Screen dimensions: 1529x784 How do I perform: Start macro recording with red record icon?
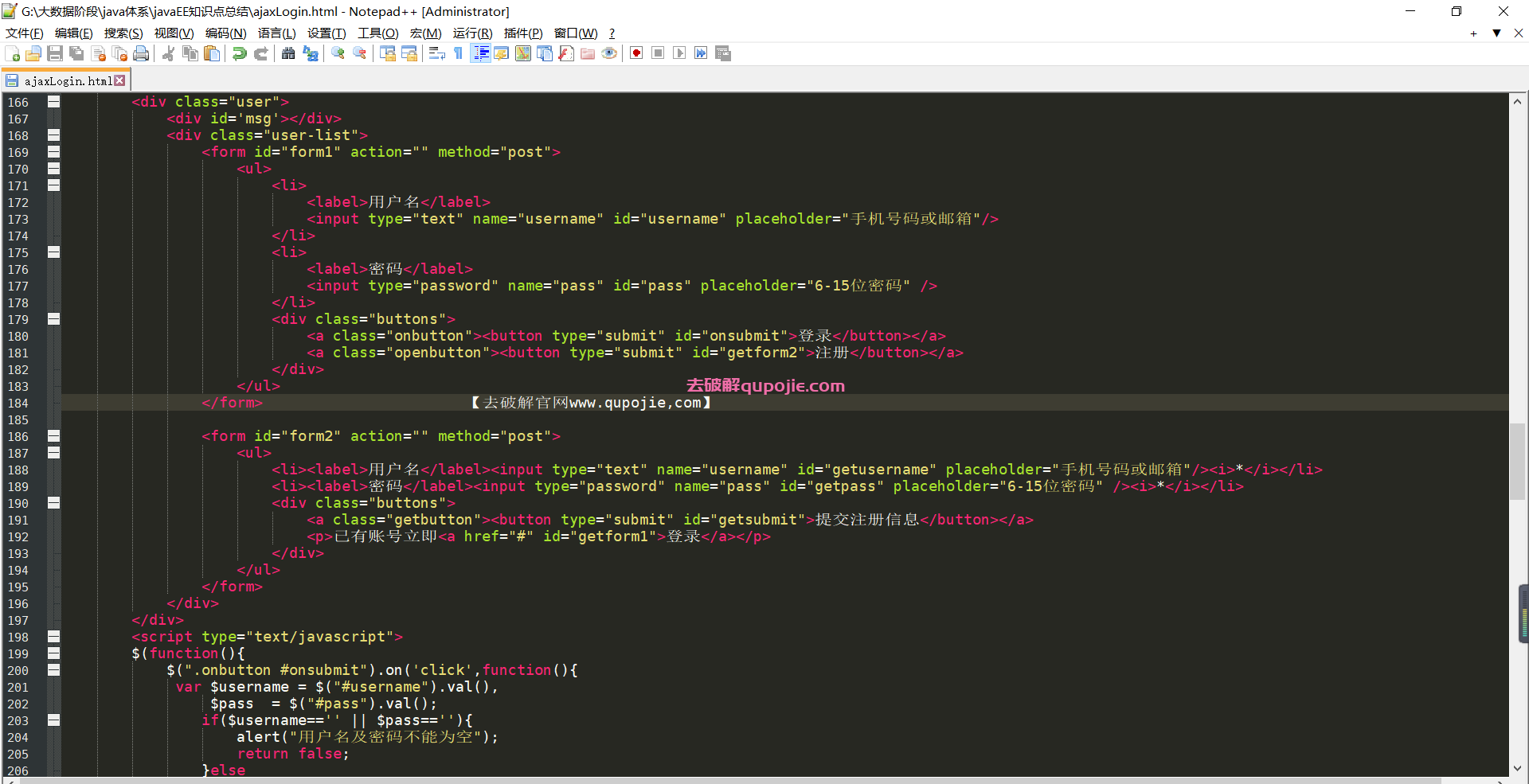point(636,53)
